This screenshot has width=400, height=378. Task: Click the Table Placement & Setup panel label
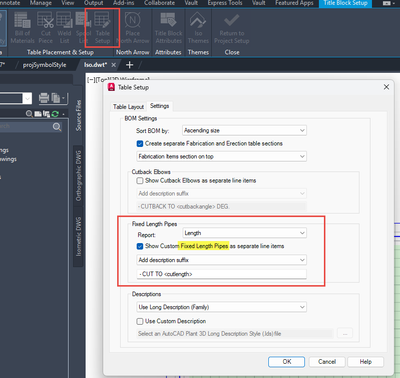[x=60, y=52]
